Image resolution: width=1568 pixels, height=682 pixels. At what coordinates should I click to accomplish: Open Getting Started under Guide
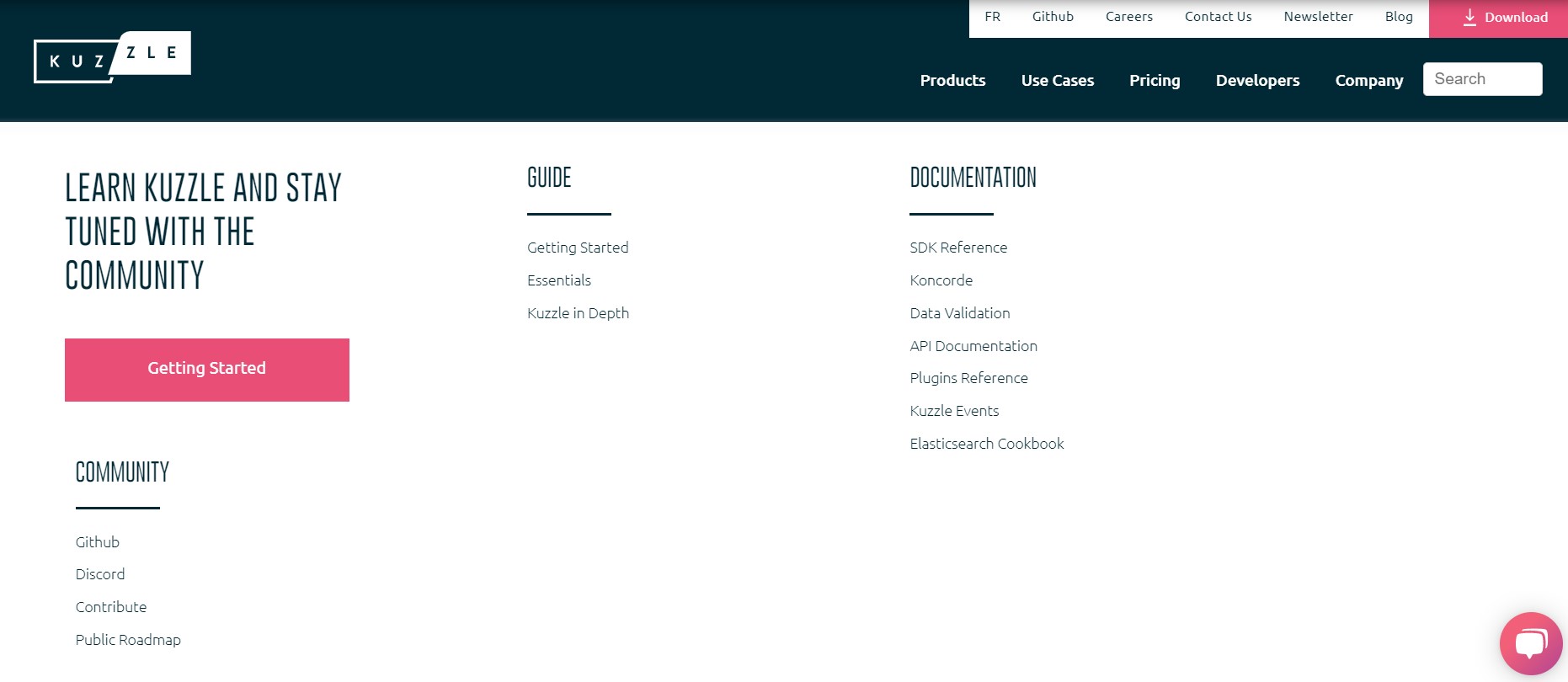tap(578, 248)
